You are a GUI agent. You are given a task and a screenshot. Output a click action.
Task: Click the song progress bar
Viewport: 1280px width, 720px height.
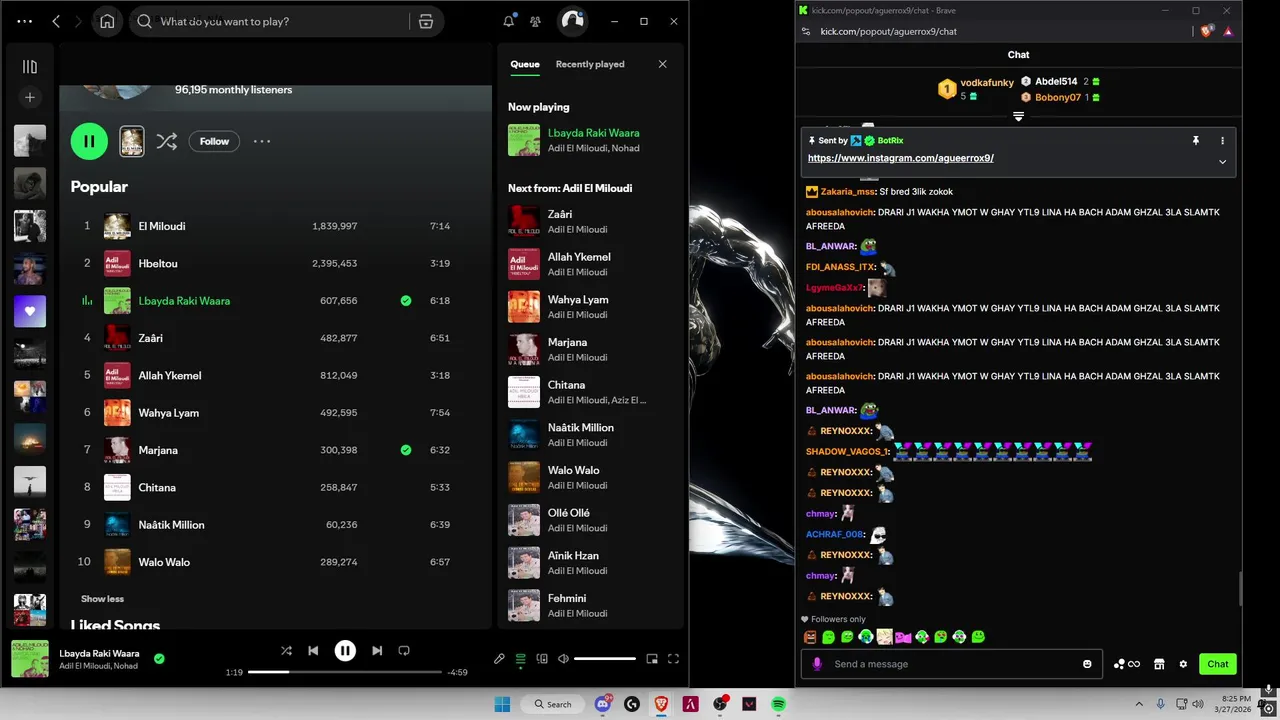(344, 672)
